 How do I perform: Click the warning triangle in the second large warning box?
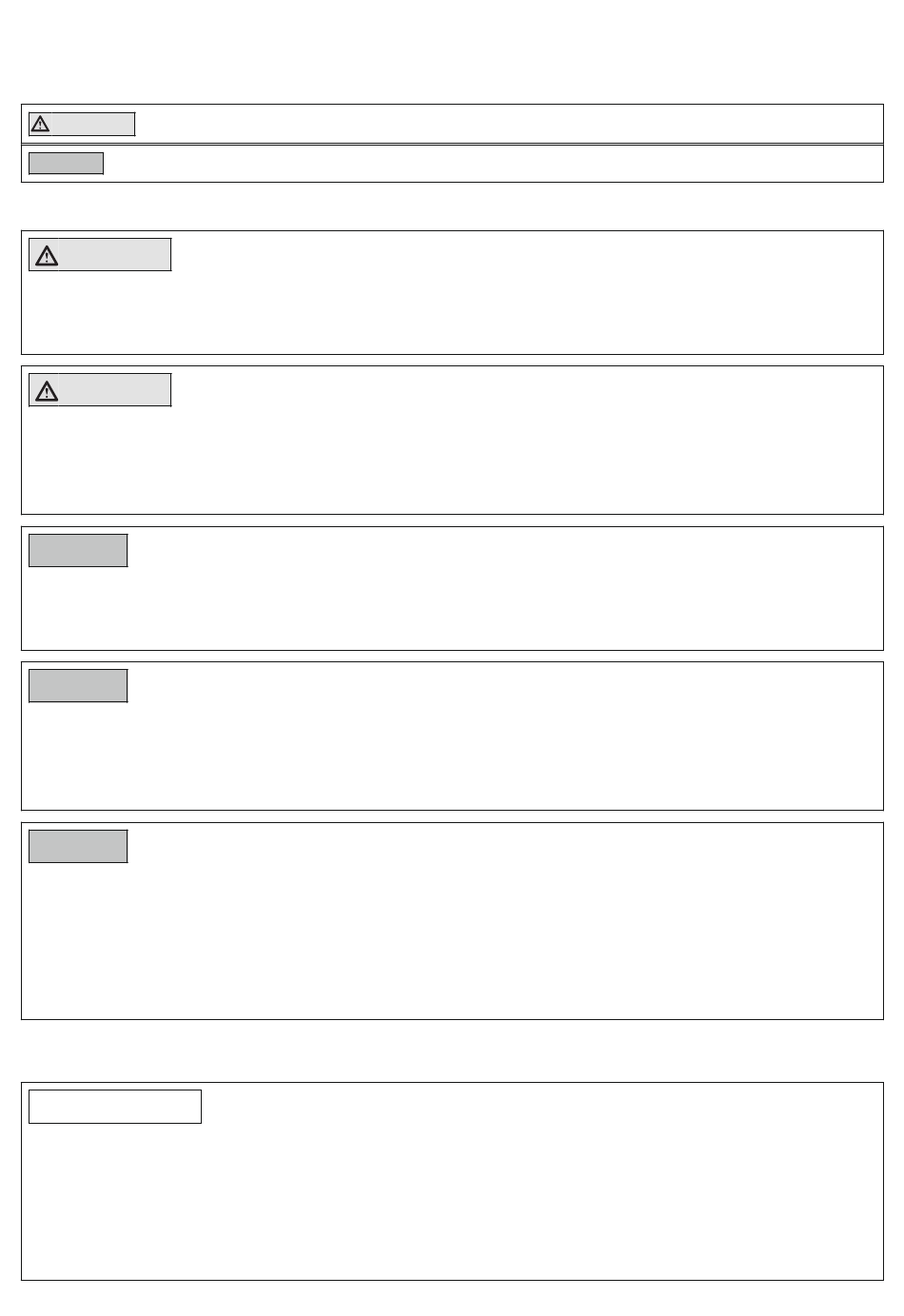46,390
